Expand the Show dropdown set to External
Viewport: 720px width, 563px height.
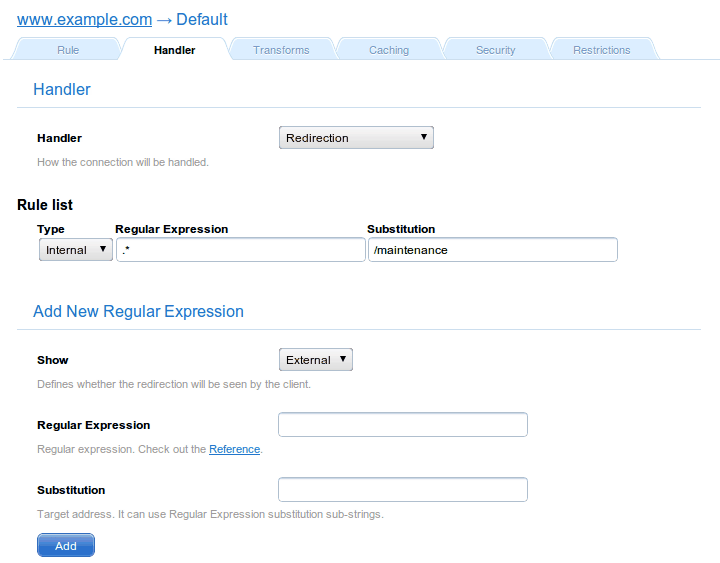pos(315,360)
